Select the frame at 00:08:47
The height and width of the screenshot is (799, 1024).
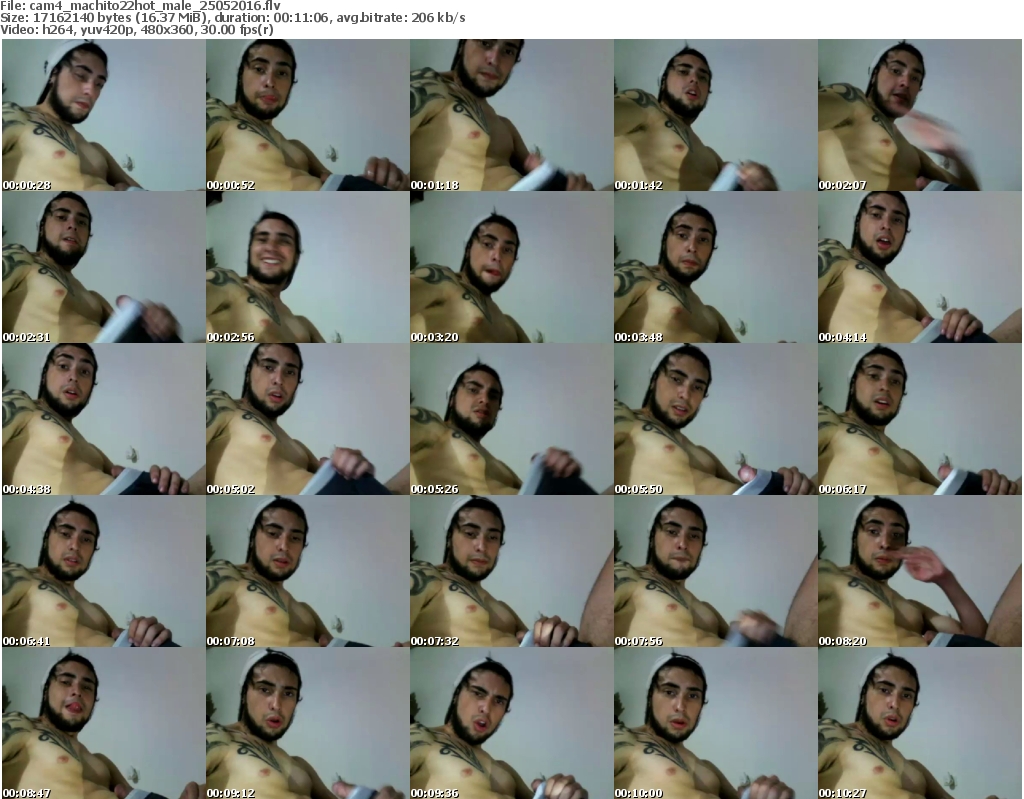pyautogui.click(x=104, y=723)
